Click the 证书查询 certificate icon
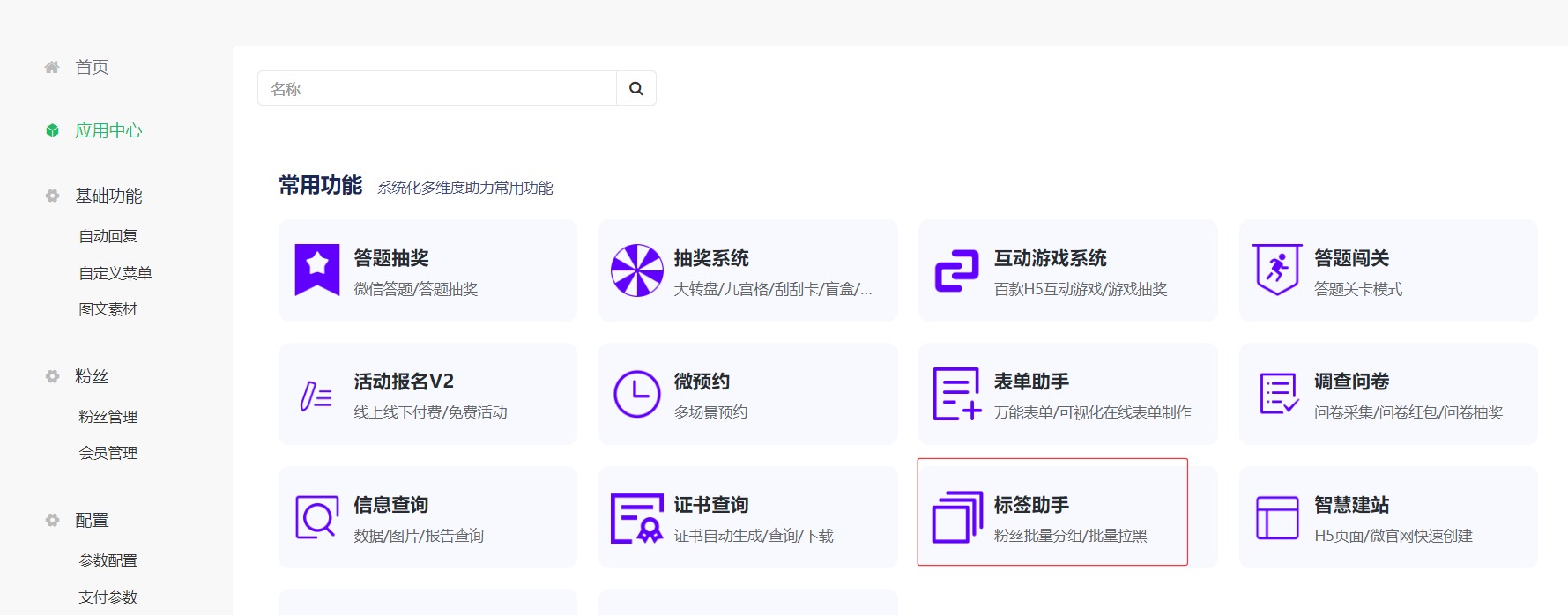The width and height of the screenshot is (1568, 615). tap(637, 518)
